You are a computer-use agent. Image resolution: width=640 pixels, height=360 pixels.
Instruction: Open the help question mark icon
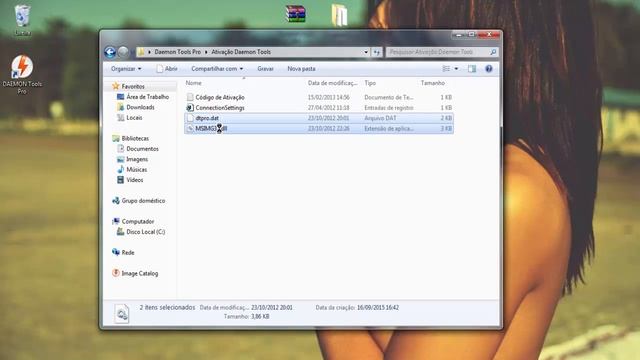[x=489, y=69]
